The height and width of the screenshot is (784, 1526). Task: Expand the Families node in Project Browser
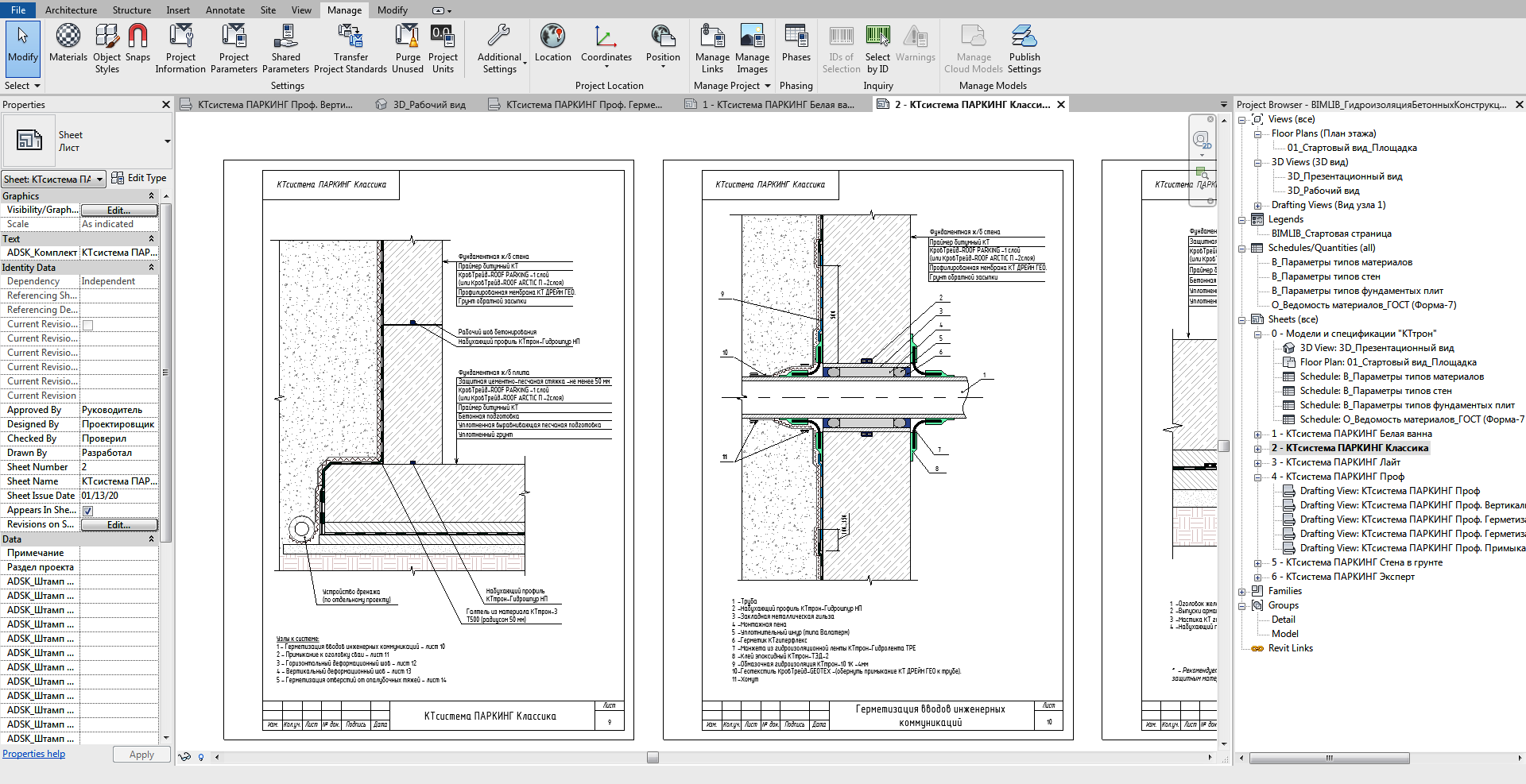click(1242, 592)
